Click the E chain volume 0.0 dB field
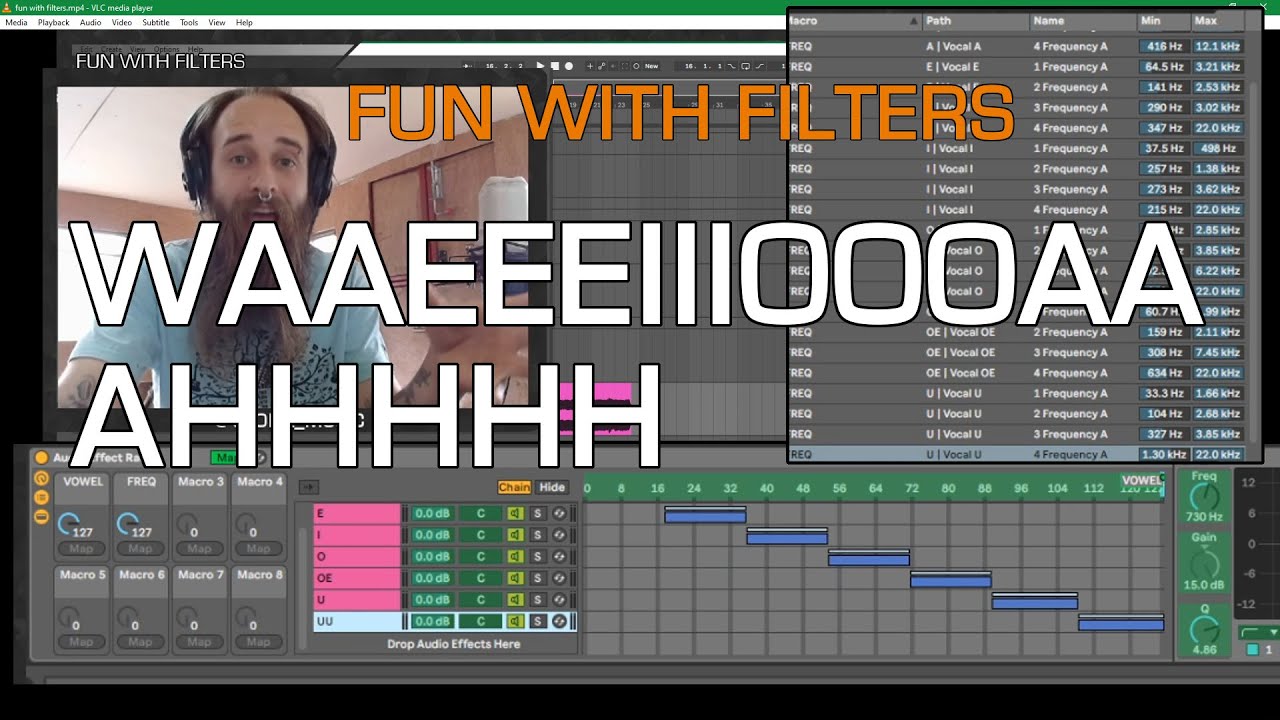The image size is (1280, 720). [433, 514]
